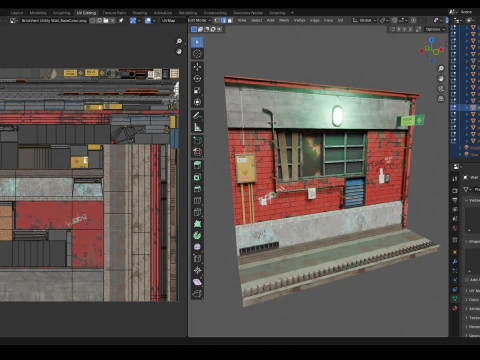Toggle Z mirror axis button

pos(410,29)
